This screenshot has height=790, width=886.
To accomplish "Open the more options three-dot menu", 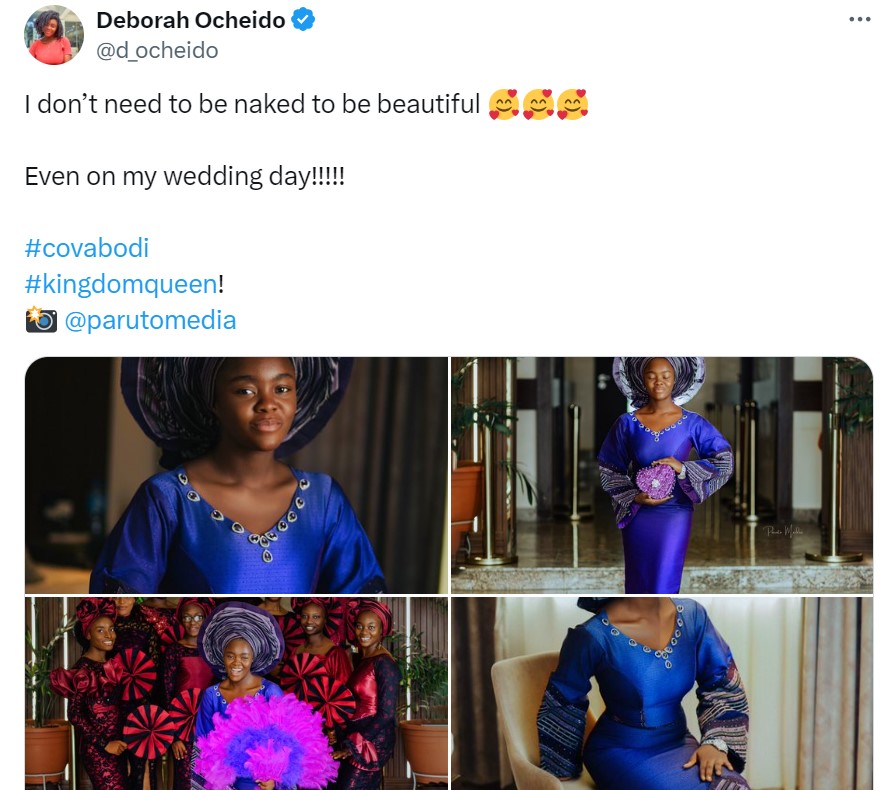I will [859, 19].
